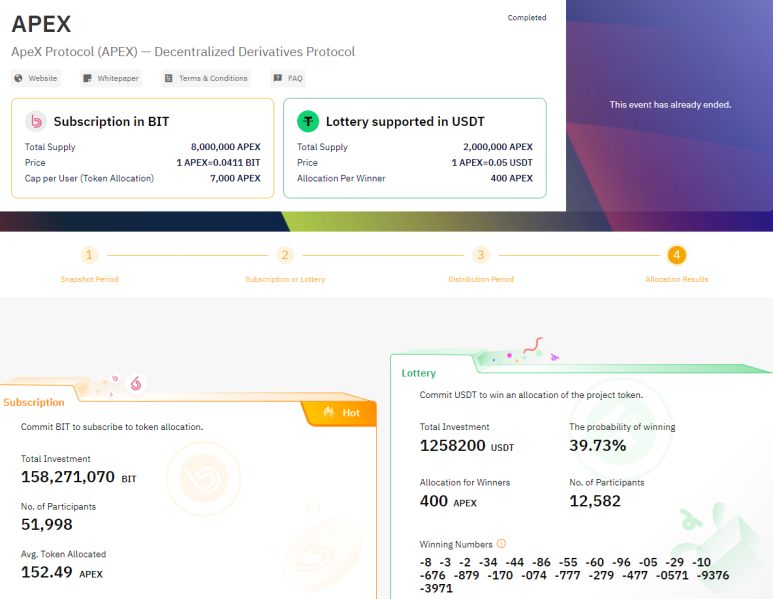Click the Completed status label

coord(527,17)
